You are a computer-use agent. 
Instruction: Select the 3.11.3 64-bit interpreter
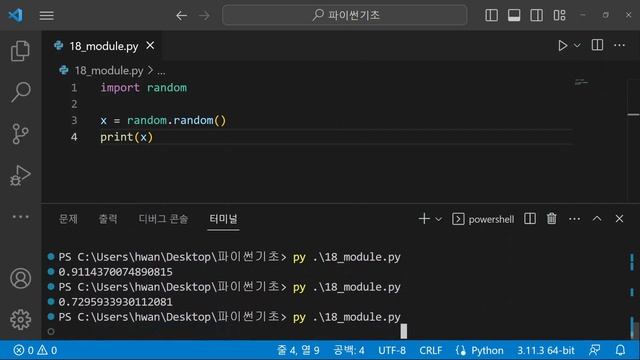(x=546, y=350)
